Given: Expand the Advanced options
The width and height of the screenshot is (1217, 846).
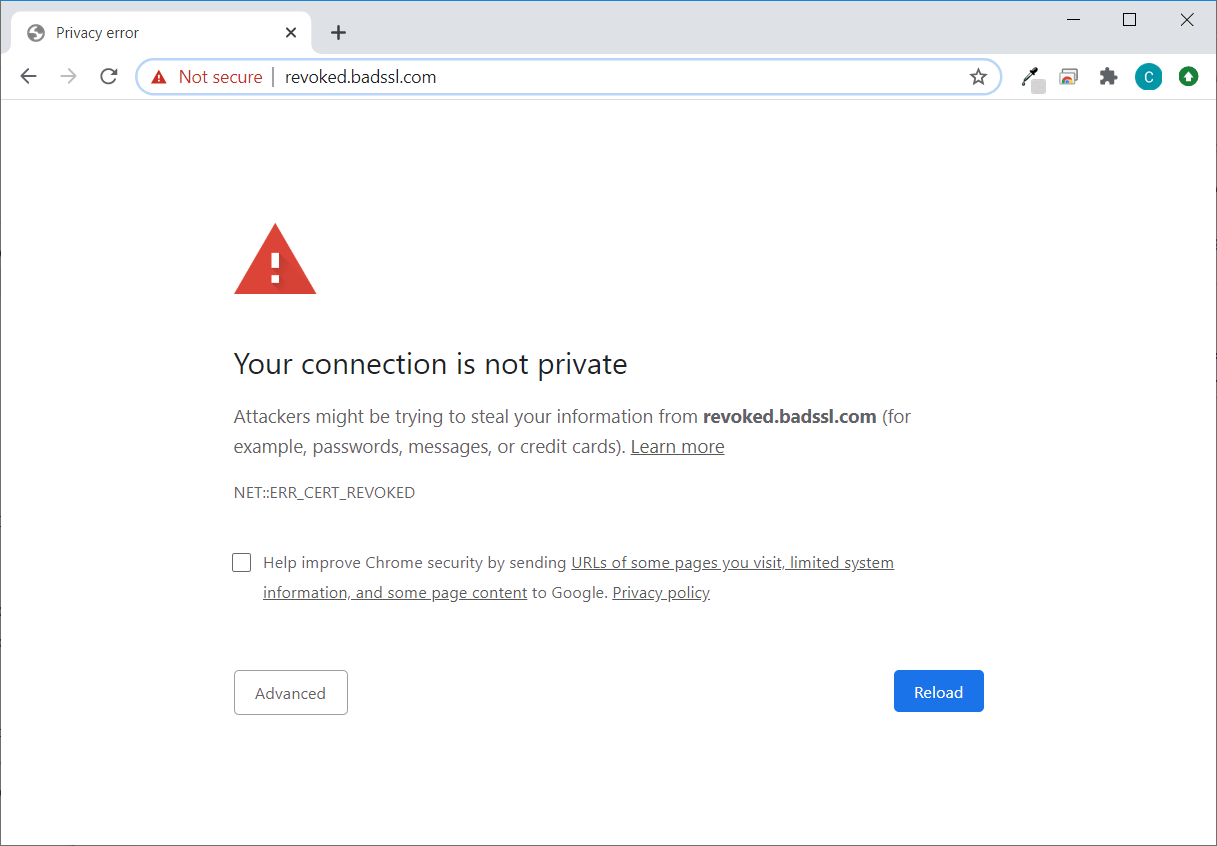Looking at the screenshot, I should (x=290, y=692).
